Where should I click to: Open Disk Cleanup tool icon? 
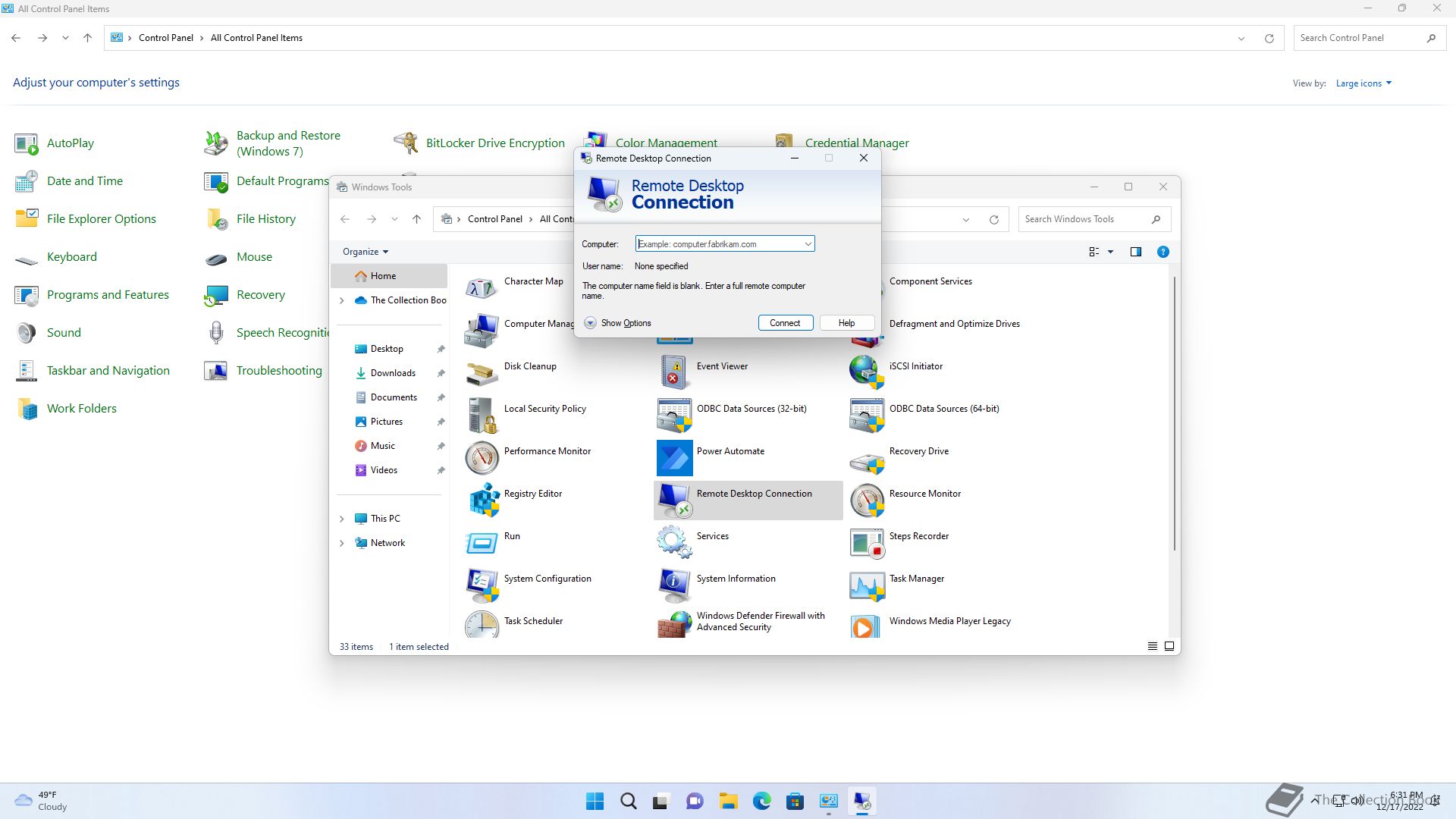(x=482, y=374)
